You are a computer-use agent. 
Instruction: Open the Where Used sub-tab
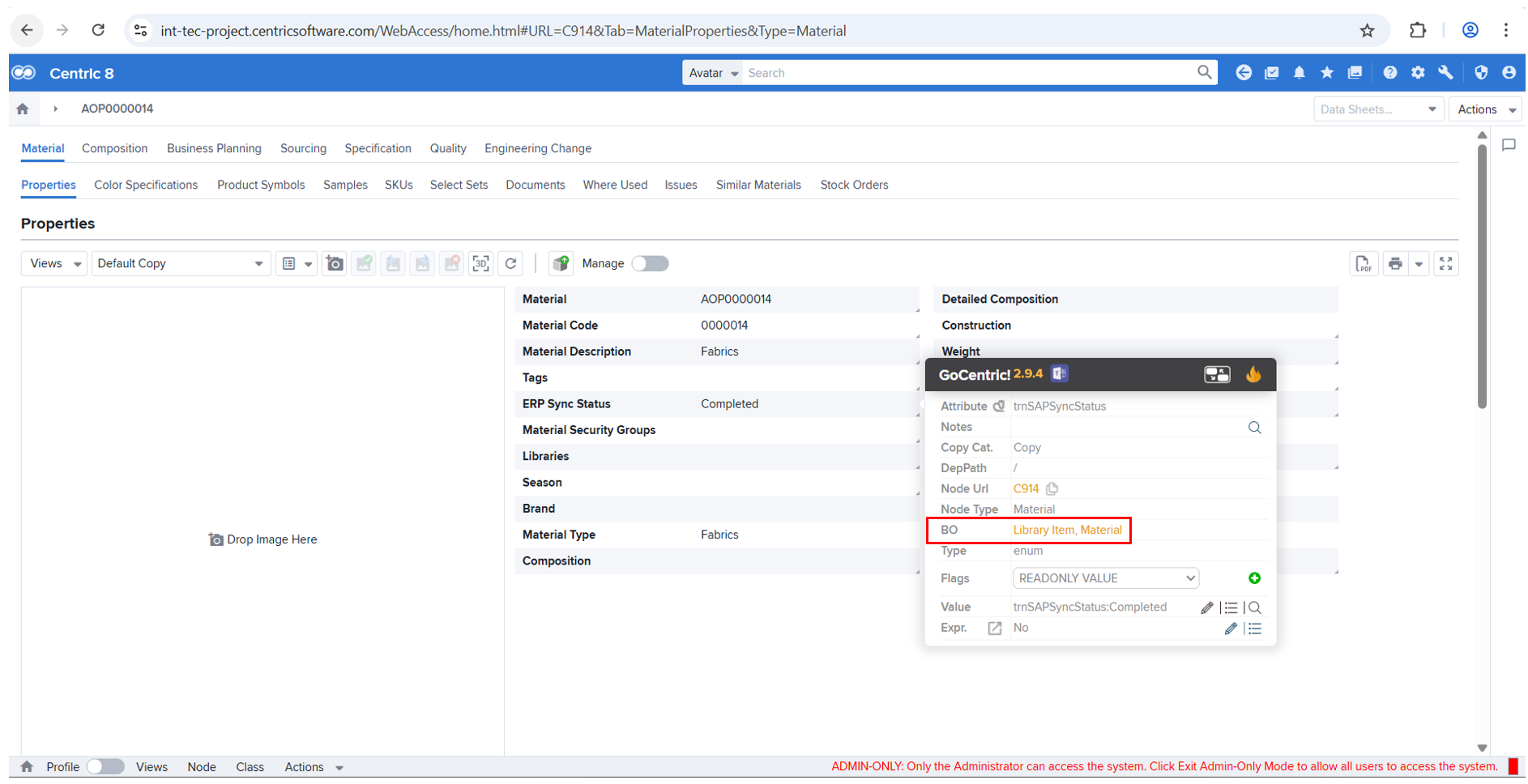[615, 185]
